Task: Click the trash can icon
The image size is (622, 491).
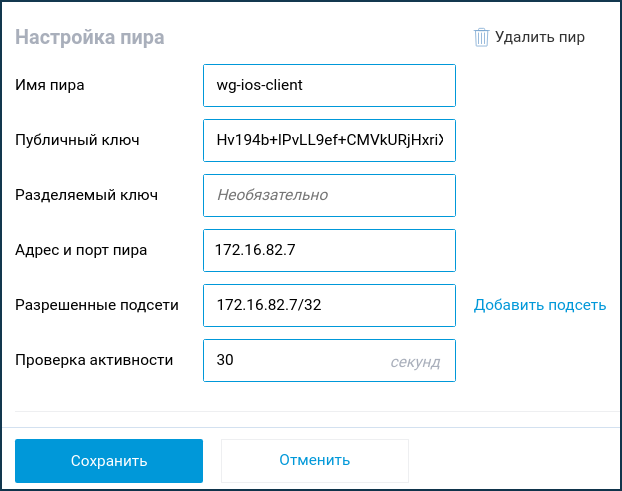Action: click(x=481, y=37)
